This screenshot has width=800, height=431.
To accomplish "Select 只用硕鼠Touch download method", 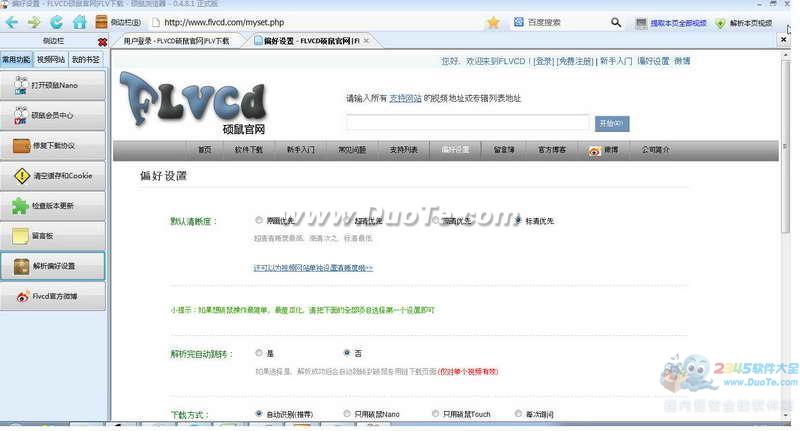I will tap(435, 414).
